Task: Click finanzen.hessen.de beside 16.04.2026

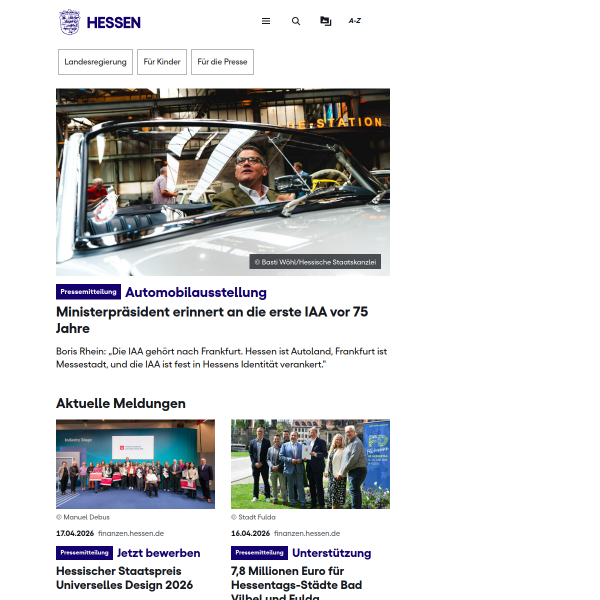Action: point(307,533)
